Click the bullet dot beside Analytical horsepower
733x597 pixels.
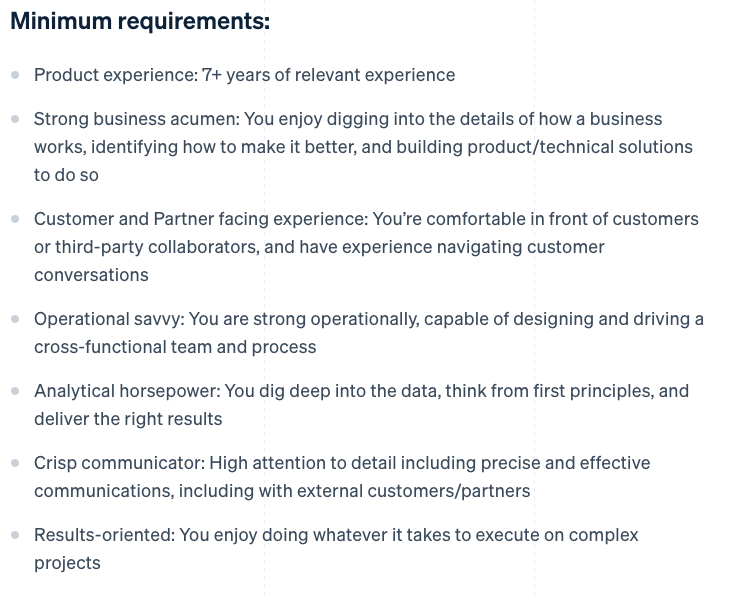click(15, 391)
